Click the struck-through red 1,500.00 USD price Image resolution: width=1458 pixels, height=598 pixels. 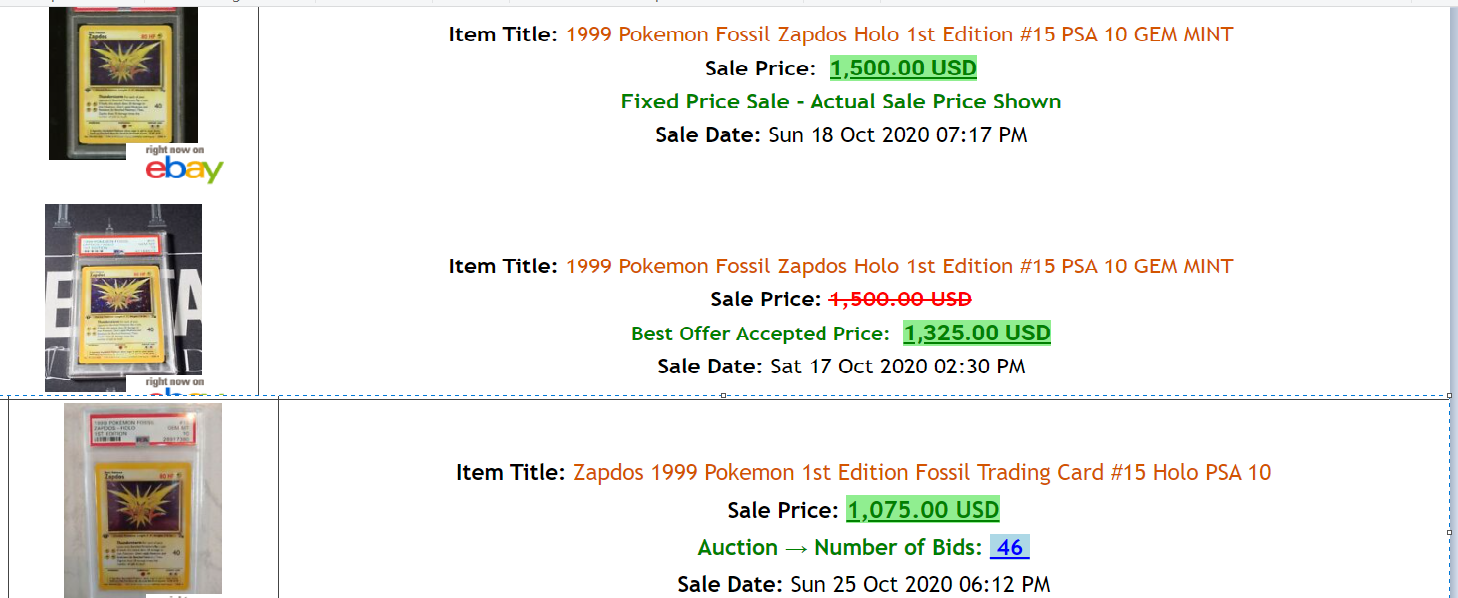[900, 299]
